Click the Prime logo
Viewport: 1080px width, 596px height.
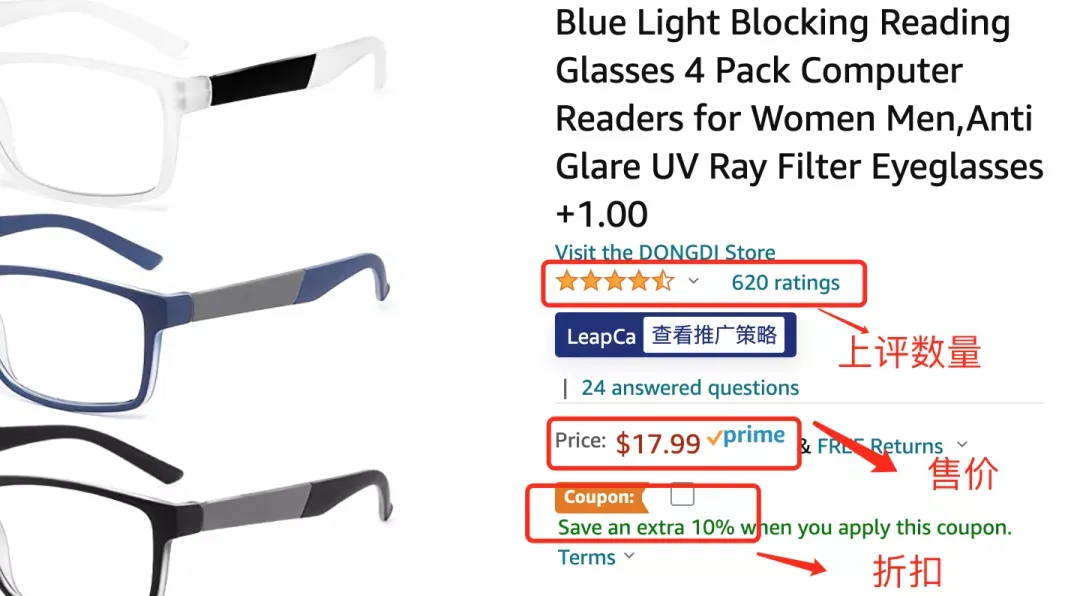click(x=746, y=437)
